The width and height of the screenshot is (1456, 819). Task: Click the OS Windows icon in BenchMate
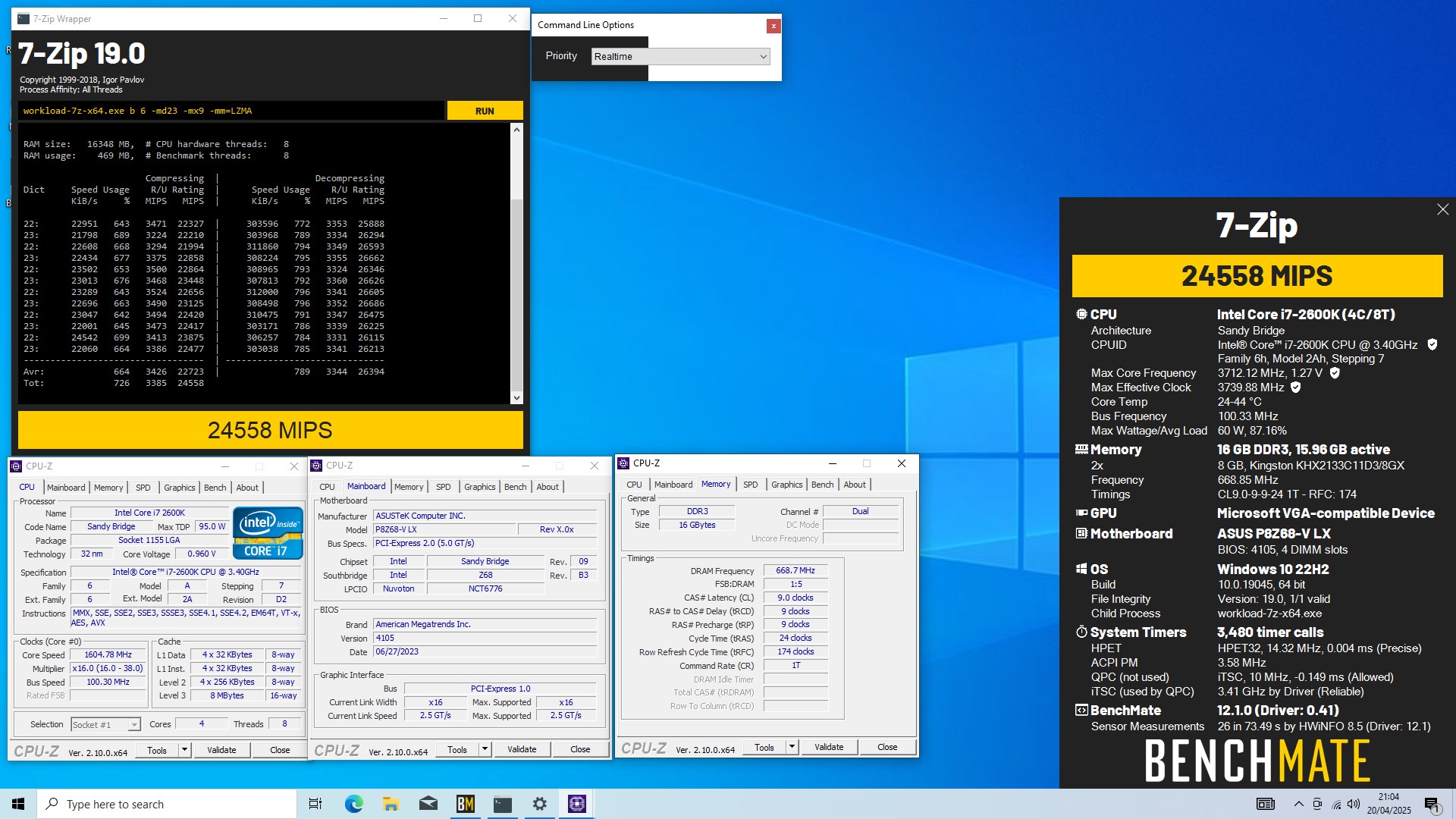[1081, 569]
